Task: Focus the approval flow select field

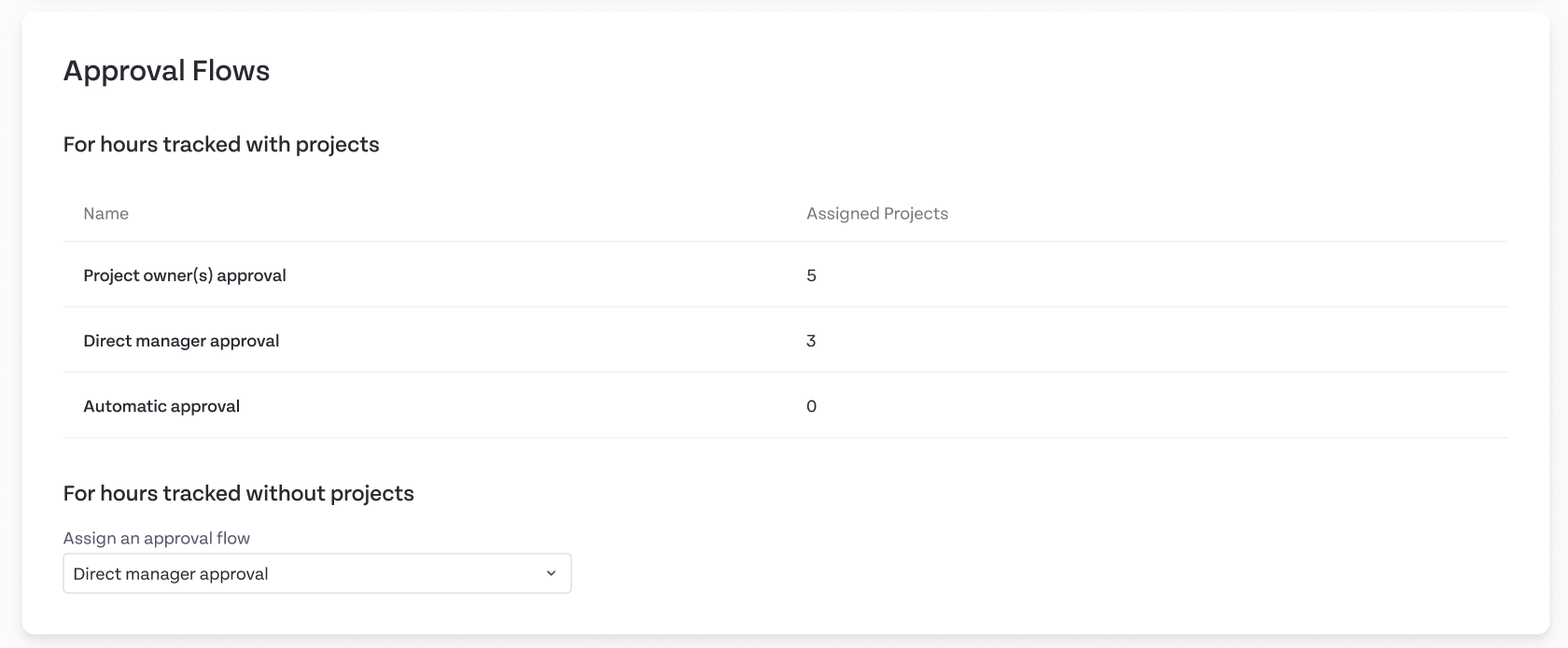Action: (x=317, y=573)
